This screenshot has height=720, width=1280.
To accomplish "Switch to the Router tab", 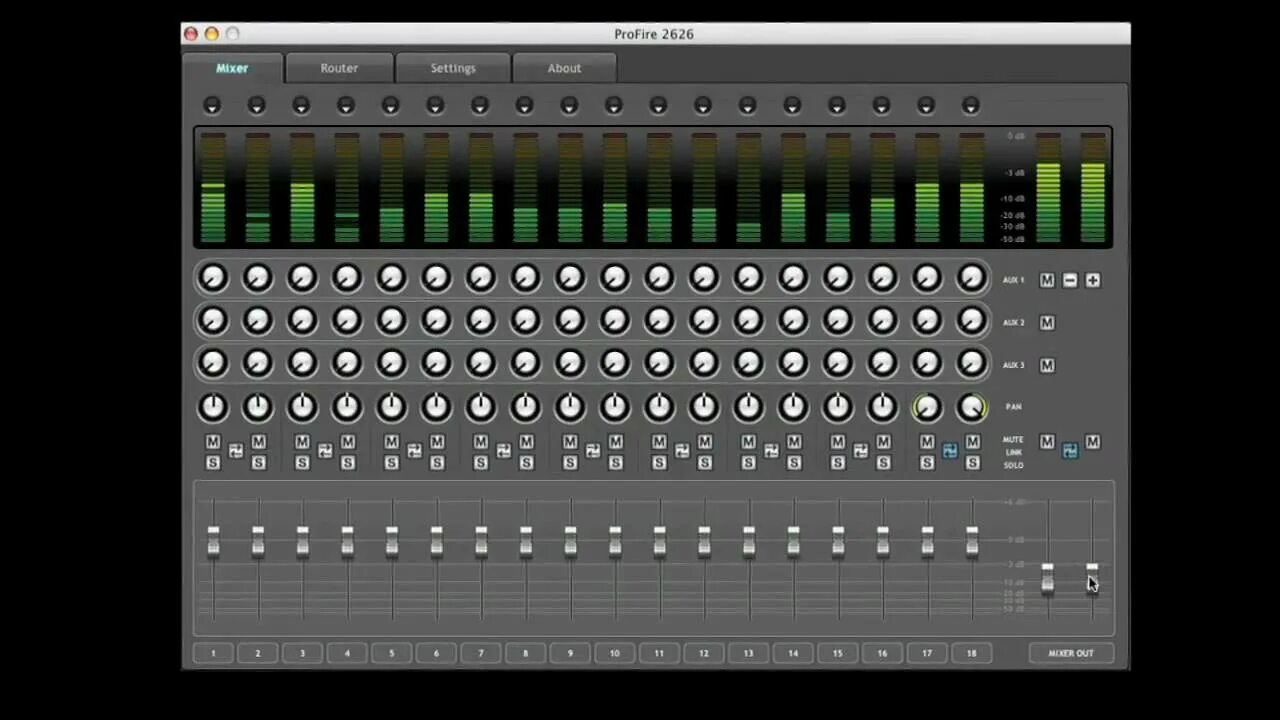I will (x=338, y=68).
